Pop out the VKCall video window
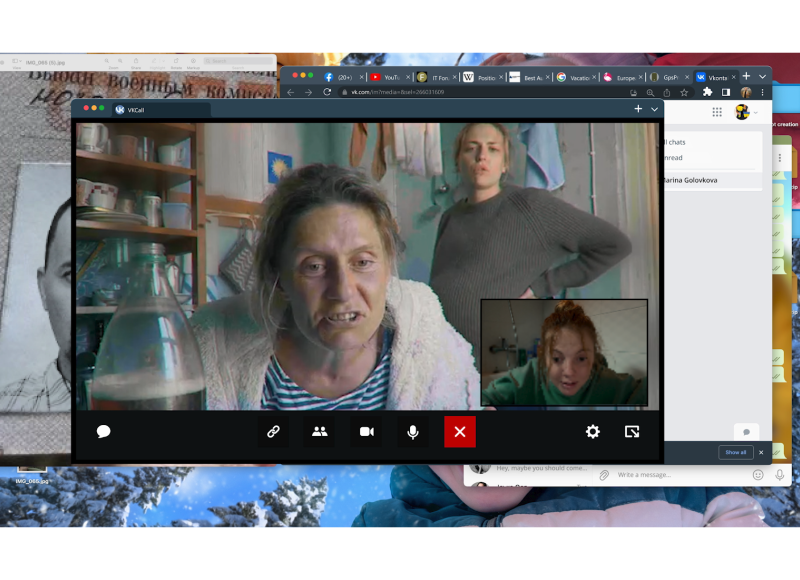Viewport: 800px width, 580px height. 632,432
